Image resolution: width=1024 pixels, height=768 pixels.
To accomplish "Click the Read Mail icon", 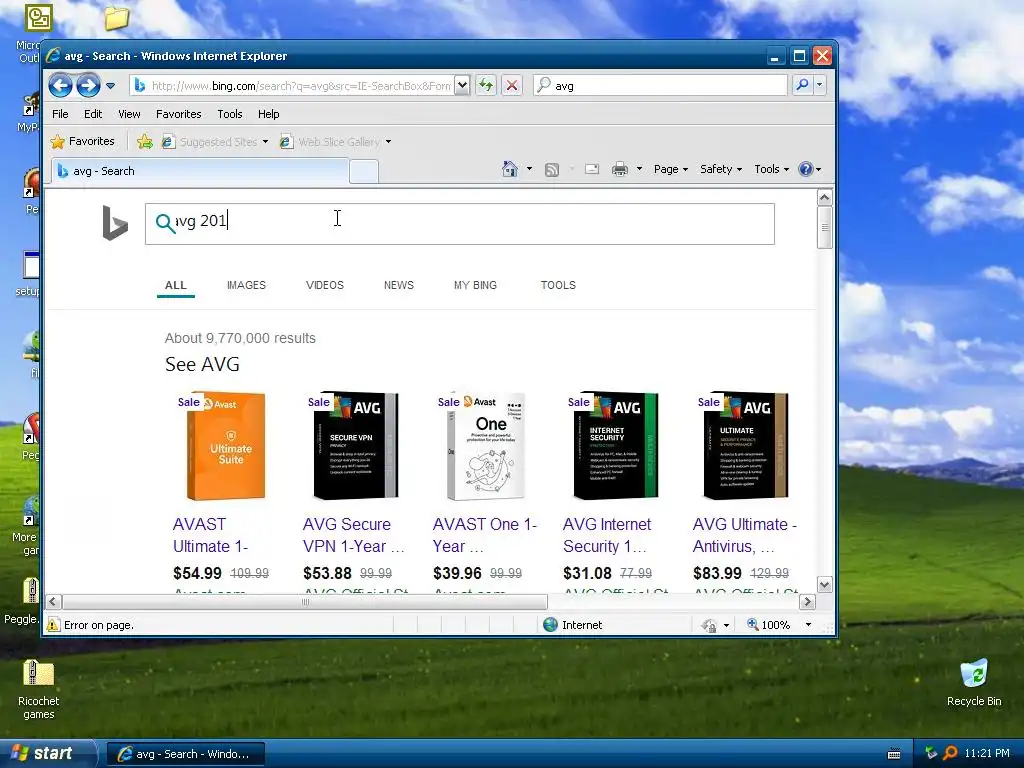I will pos(592,169).
